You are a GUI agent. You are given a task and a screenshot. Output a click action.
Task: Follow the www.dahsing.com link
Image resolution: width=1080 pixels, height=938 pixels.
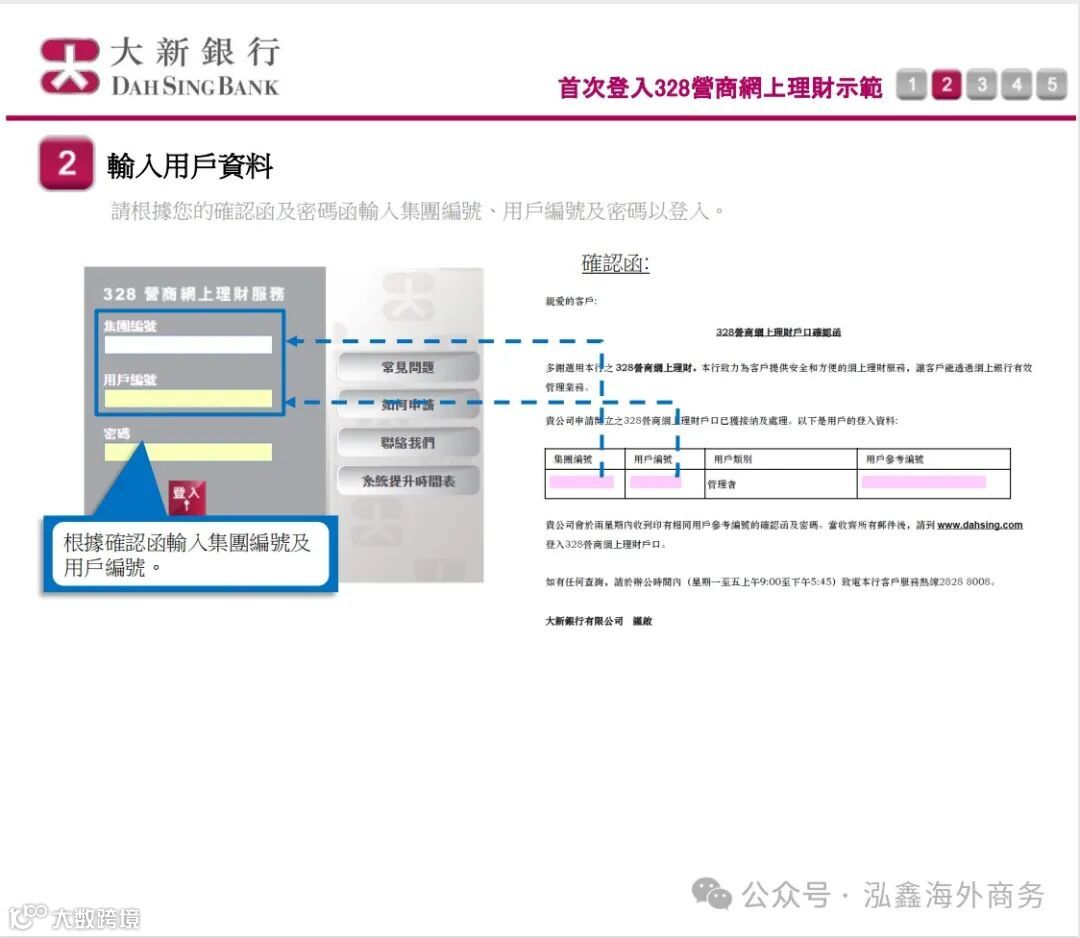979,525
